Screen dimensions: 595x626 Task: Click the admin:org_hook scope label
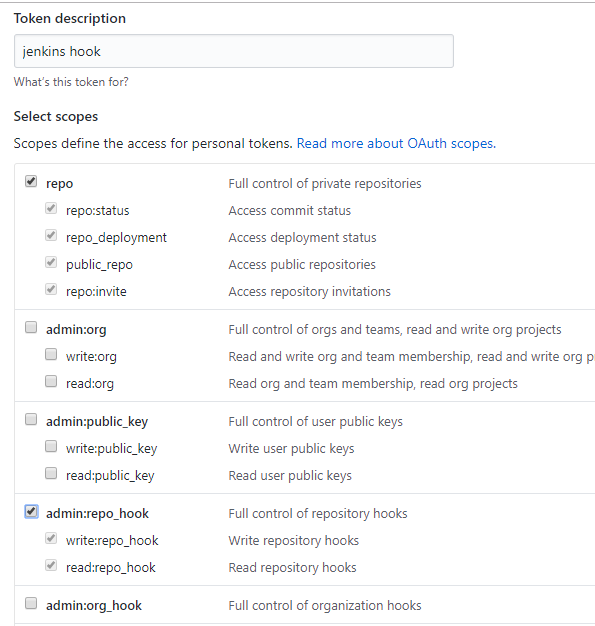(94, 606)
